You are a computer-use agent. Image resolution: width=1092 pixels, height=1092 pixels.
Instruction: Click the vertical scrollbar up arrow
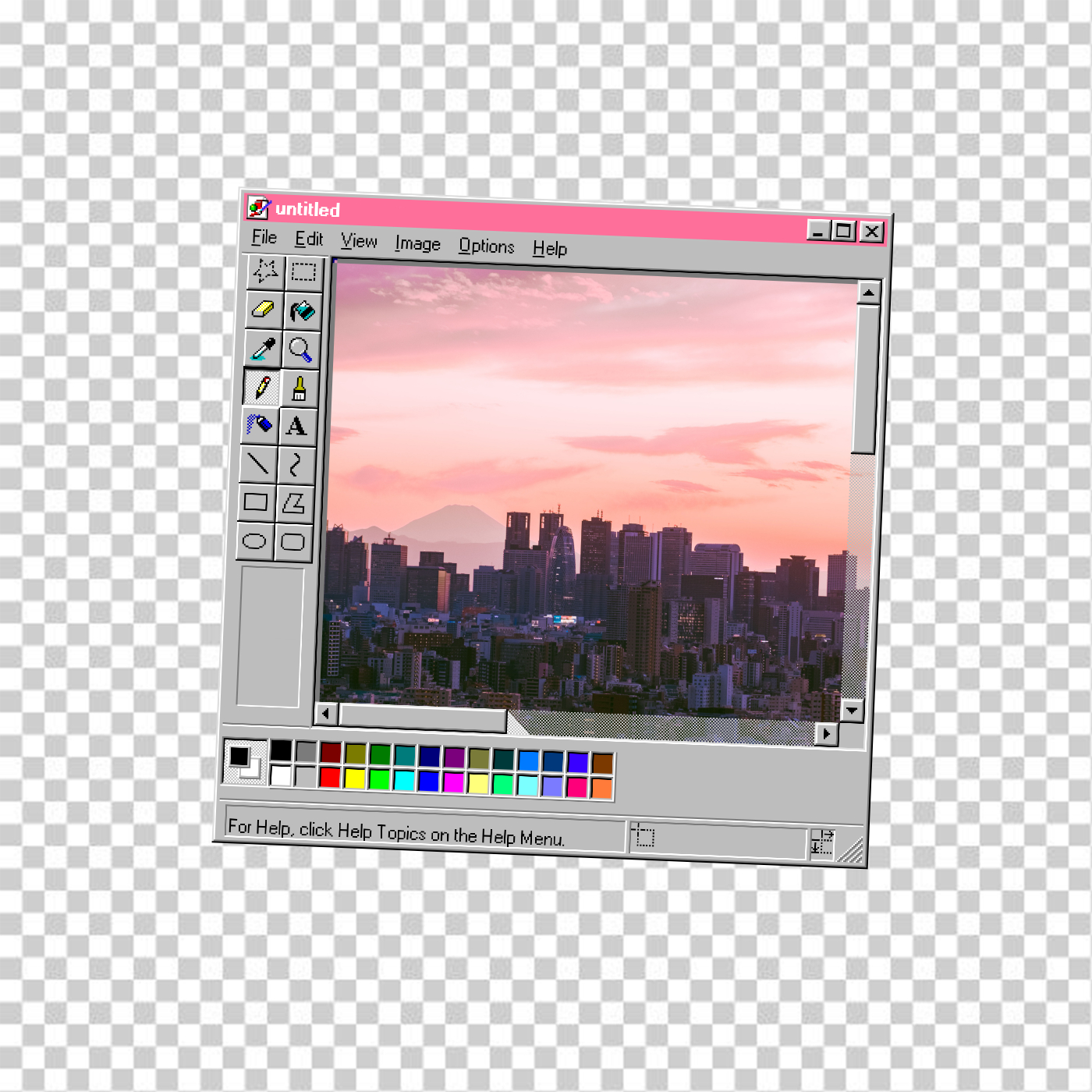coord(869,292)
